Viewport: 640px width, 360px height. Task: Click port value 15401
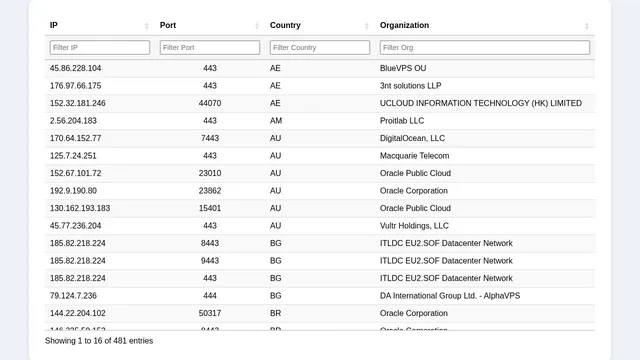(210, 208)
